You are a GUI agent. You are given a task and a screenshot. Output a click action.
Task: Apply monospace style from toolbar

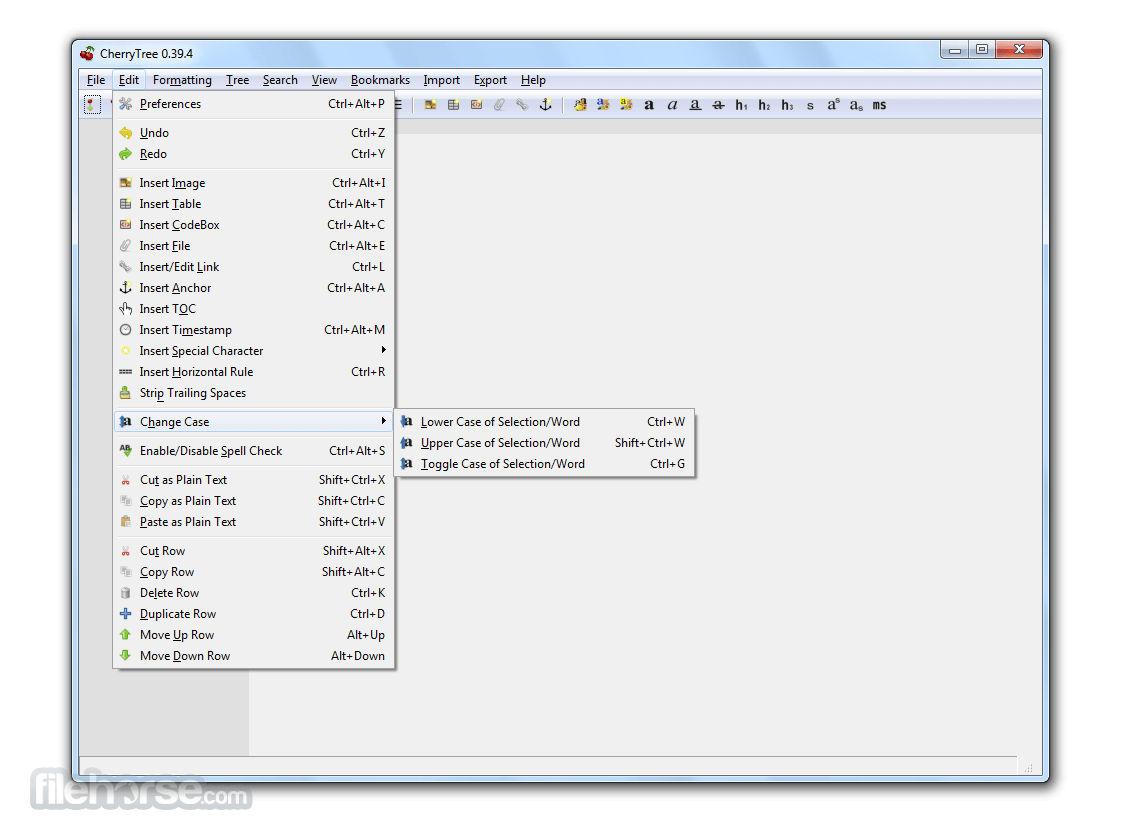pos(879,105)
